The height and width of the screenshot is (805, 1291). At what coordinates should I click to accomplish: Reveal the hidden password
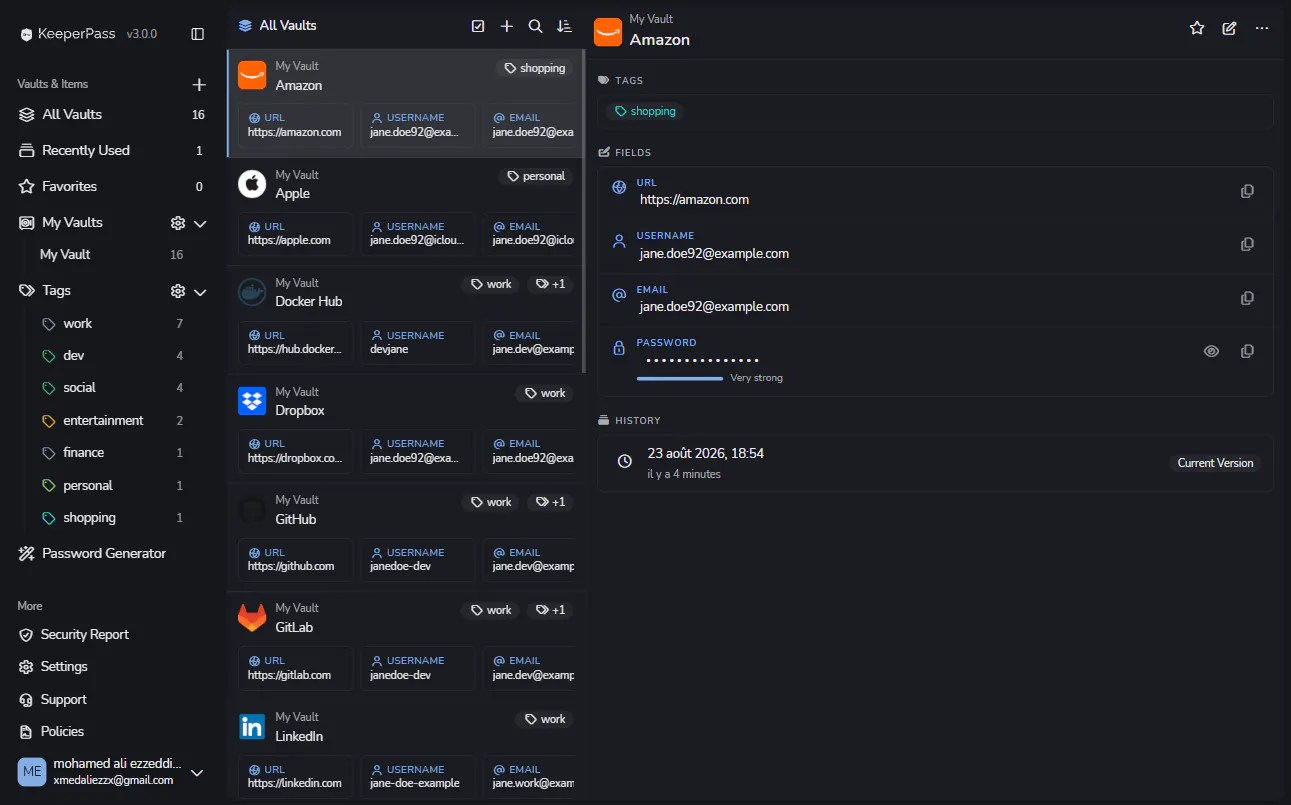1211,351
